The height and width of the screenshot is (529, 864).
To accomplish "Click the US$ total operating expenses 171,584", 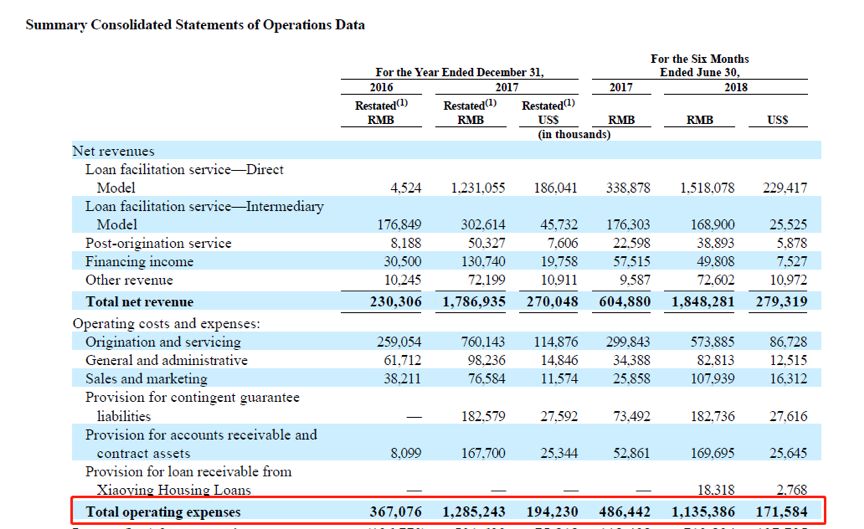I will coord(781,512).
